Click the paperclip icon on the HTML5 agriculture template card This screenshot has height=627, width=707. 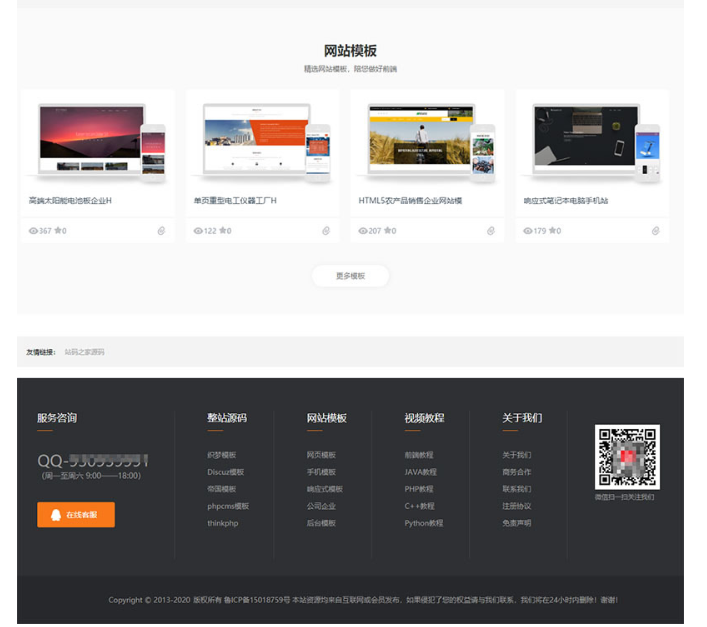(x=491, y=231)
